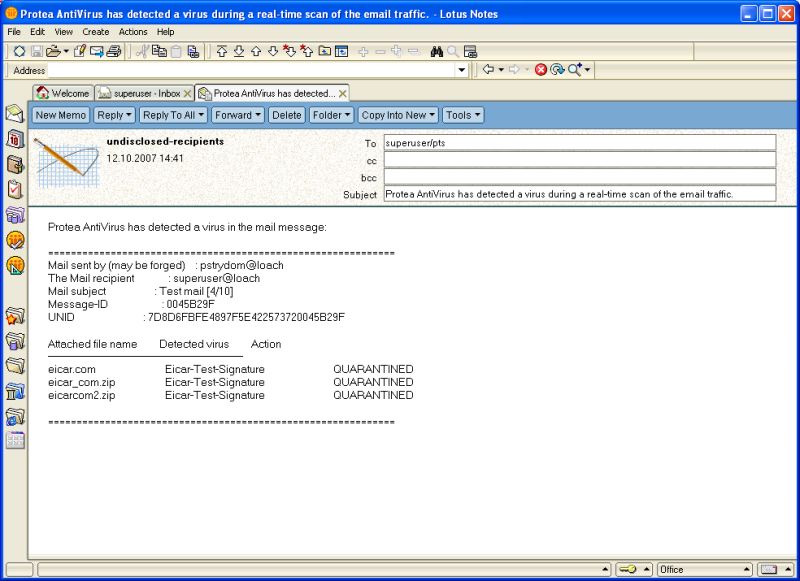Click the Address input field

pyautogui.click(x=252, y=70)
